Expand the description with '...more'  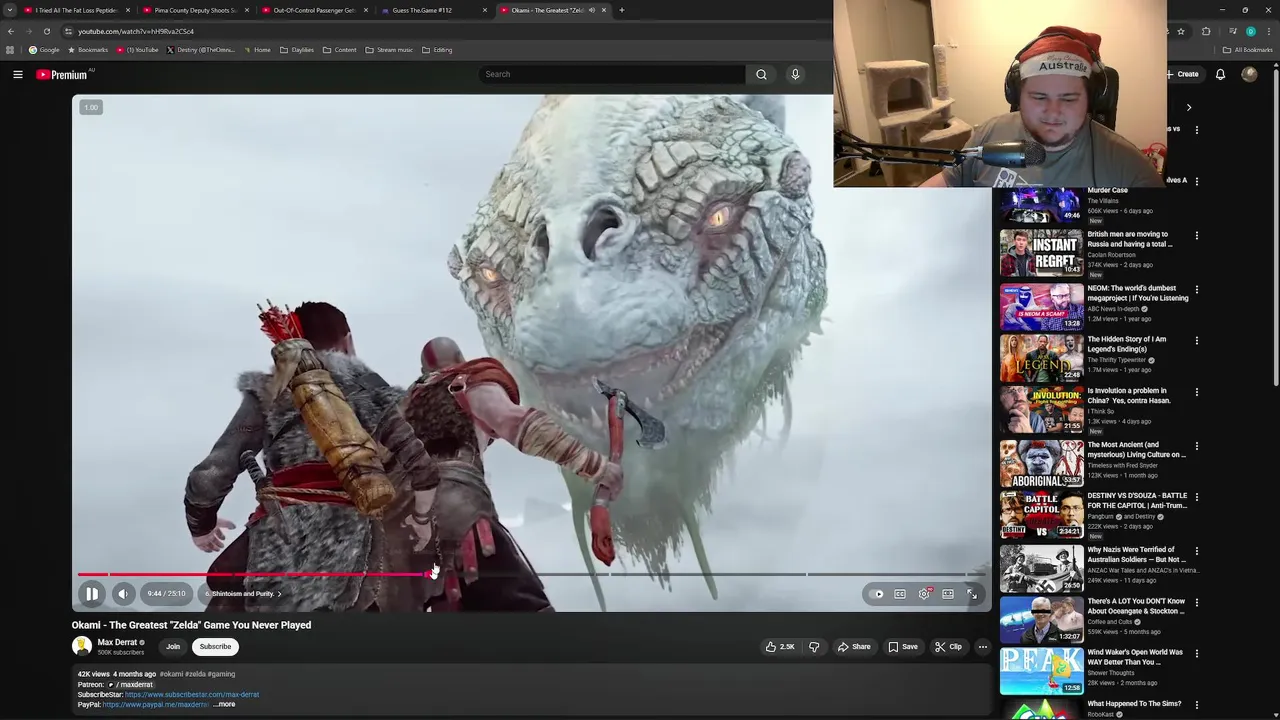tap(224, 704)
